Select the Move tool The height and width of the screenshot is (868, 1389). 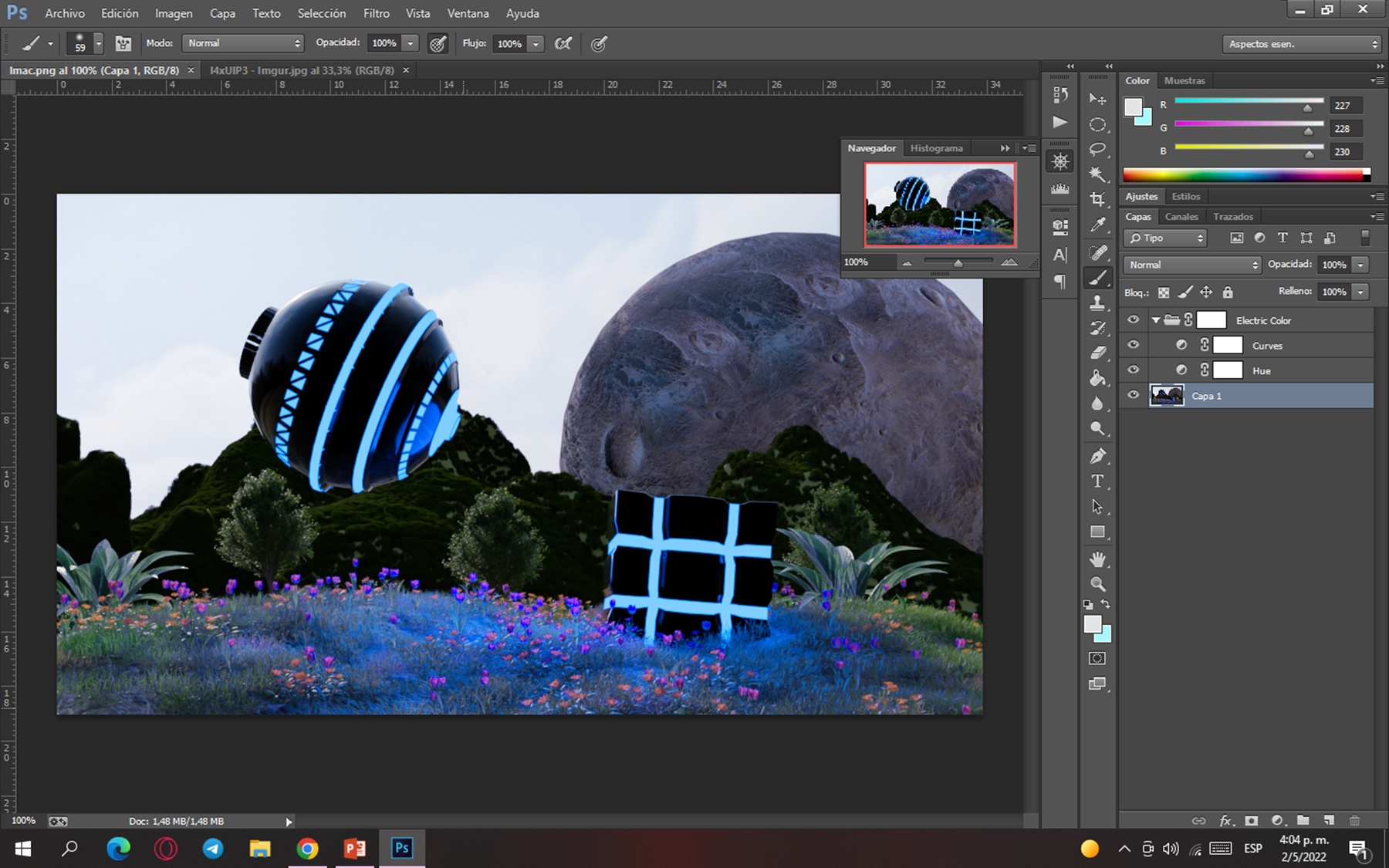click(1097, 99)
